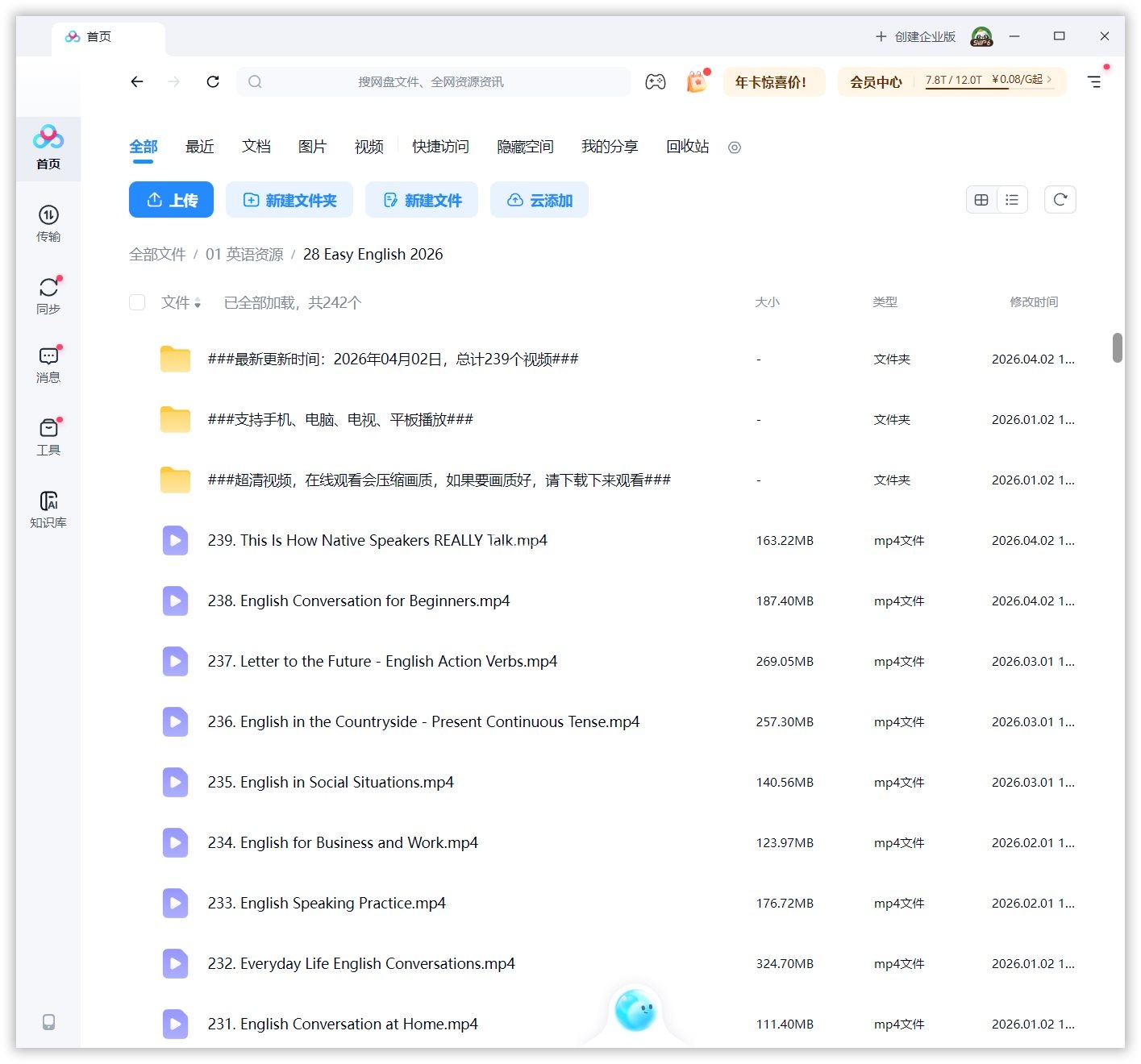This screenshot has width=1141, height=1064.
Task: Click the 新建文件 button
Action: click(x=422, y=200)
